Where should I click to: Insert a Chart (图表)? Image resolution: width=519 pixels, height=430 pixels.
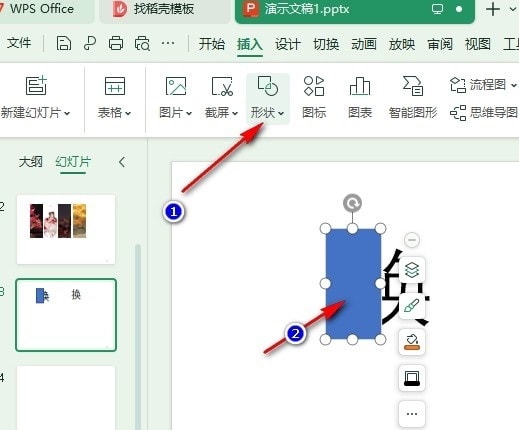[360, 97]
